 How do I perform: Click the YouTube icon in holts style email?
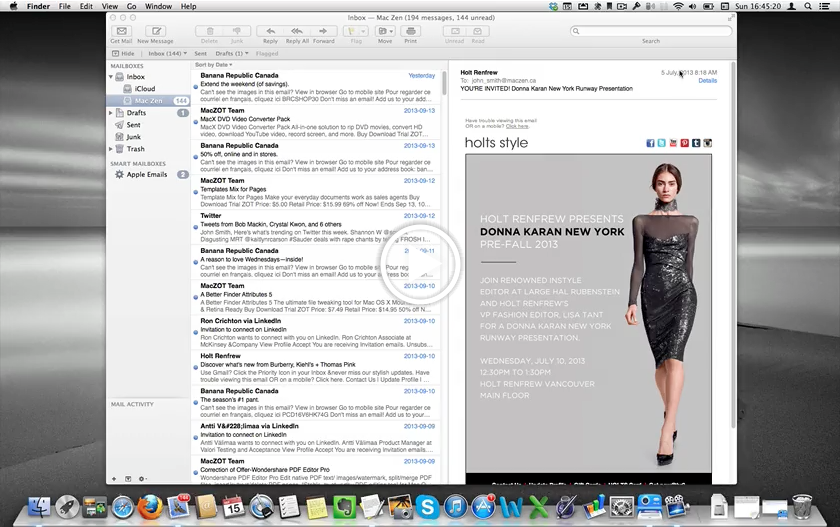pyautogui.click(x=673, y=143)
